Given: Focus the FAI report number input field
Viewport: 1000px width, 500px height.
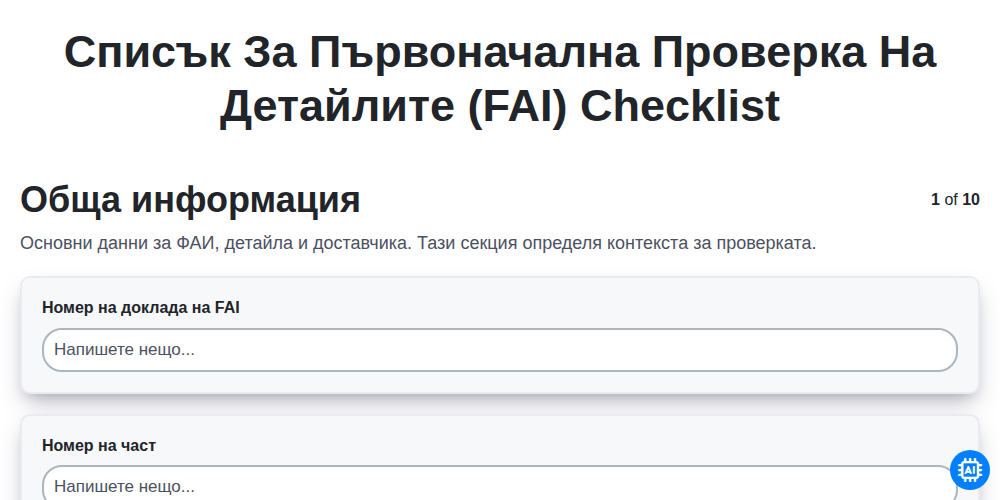Looking at the screenshot, I should point(500,350).
